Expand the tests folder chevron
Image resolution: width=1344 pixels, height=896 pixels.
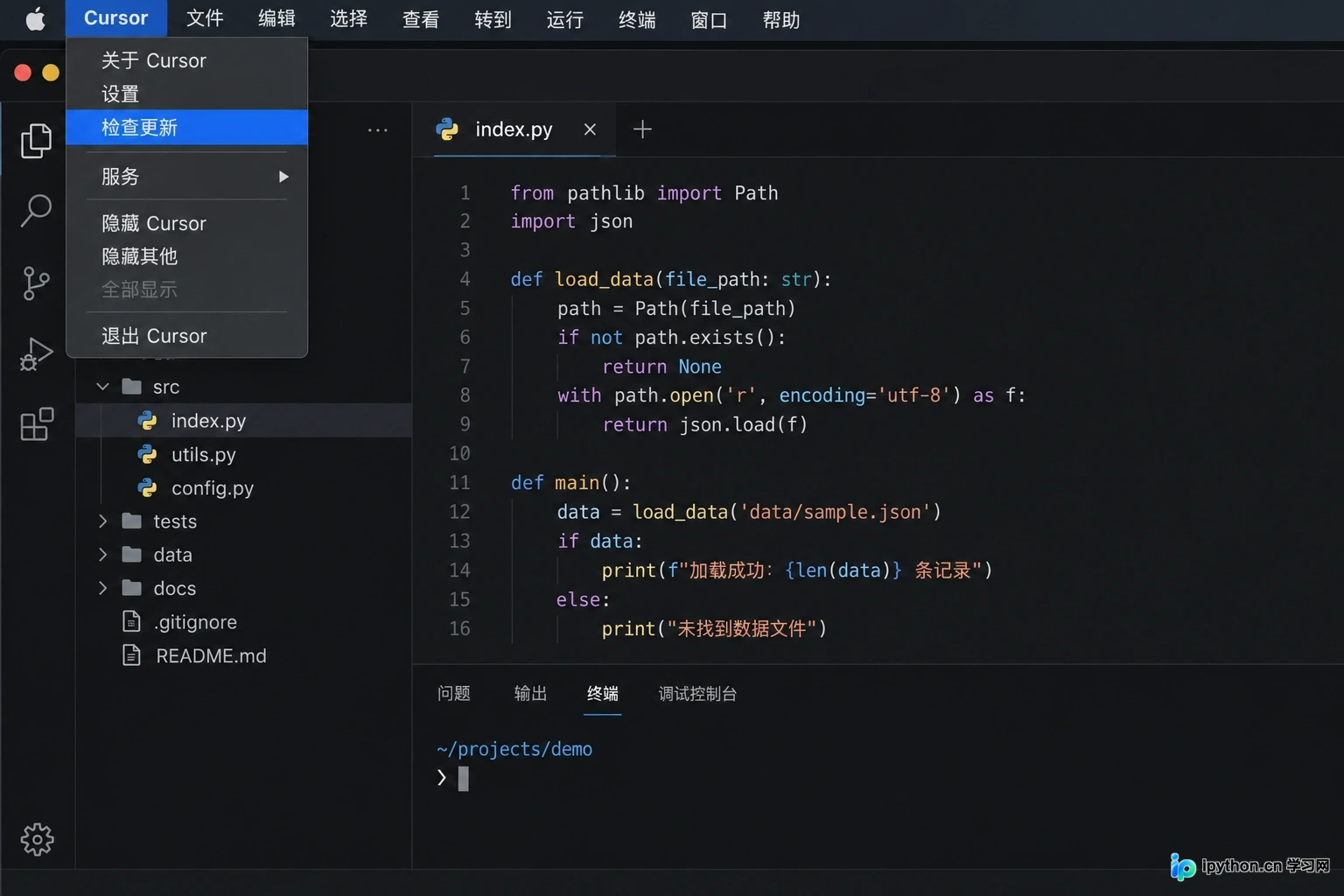[x=102, y=521]
